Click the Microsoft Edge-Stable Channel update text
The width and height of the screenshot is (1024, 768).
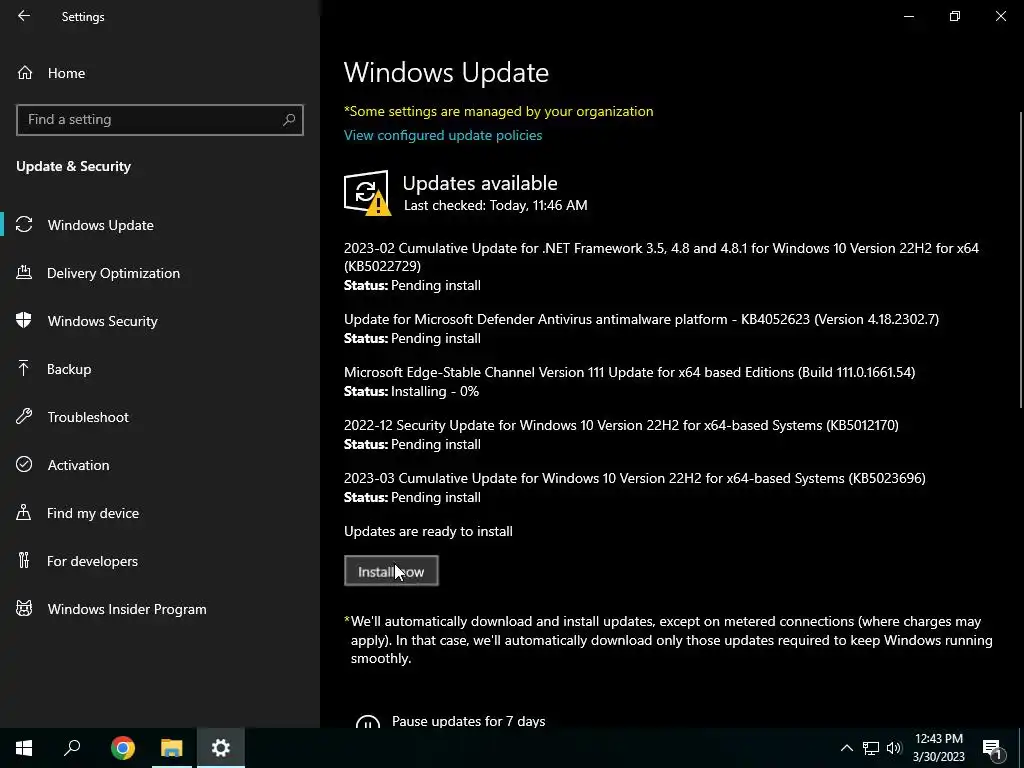[x=630, y=372]
